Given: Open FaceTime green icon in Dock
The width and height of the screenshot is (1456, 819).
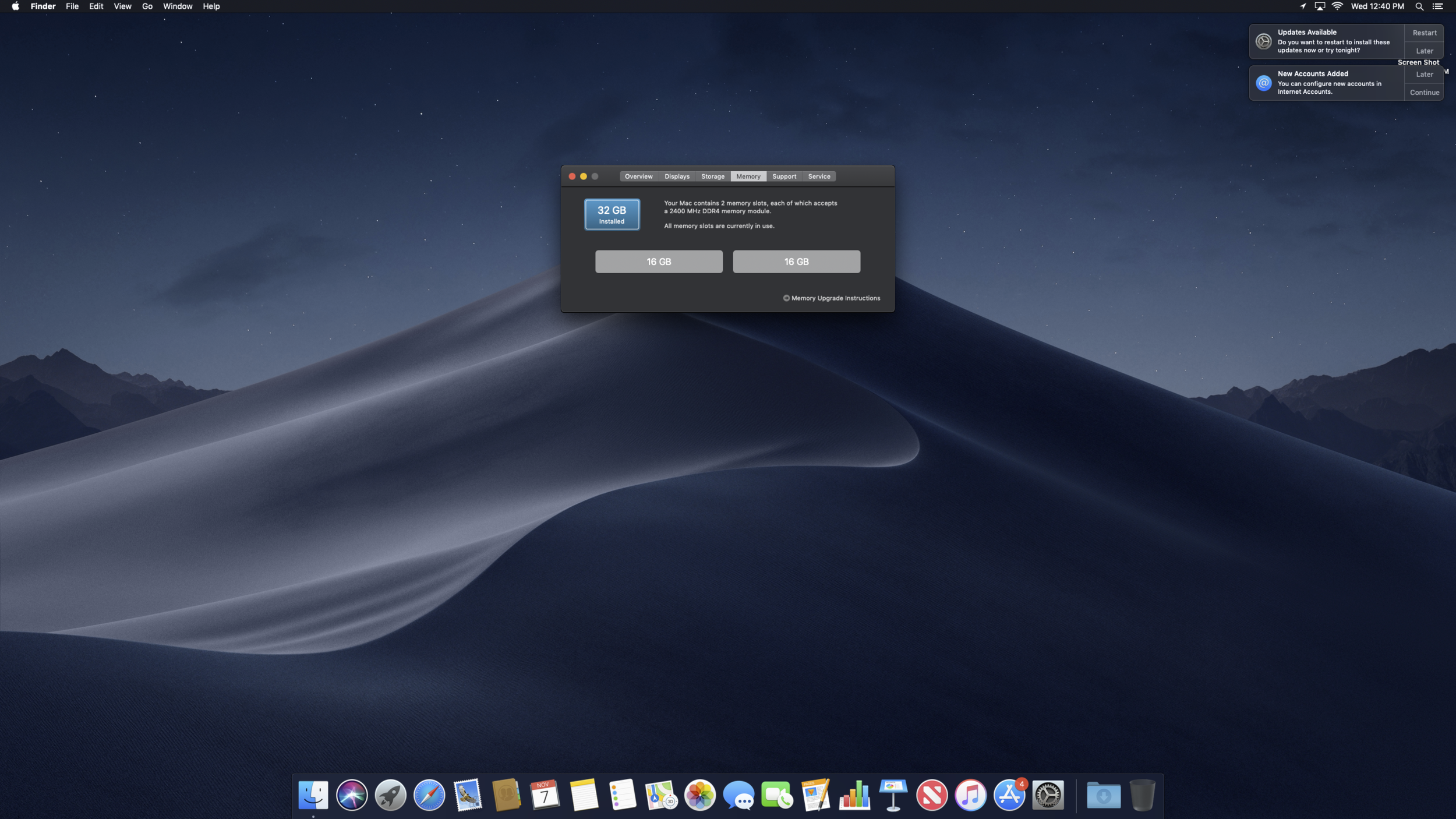Looking at the screenshot, I should [x=777, y=795].
